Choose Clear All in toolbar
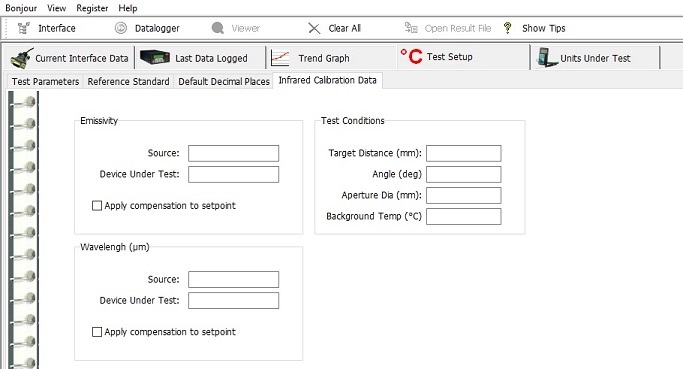The image size is (683, 369). point(345,28)
